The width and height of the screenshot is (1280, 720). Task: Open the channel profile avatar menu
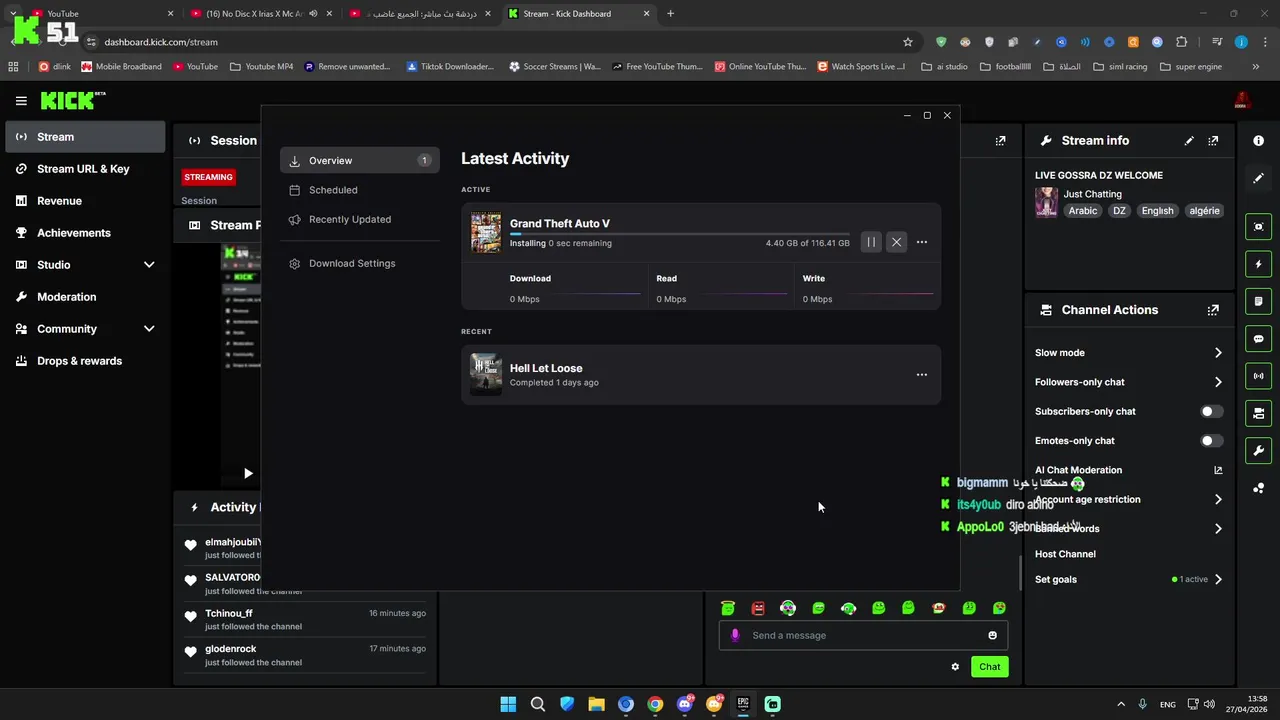1242,100
